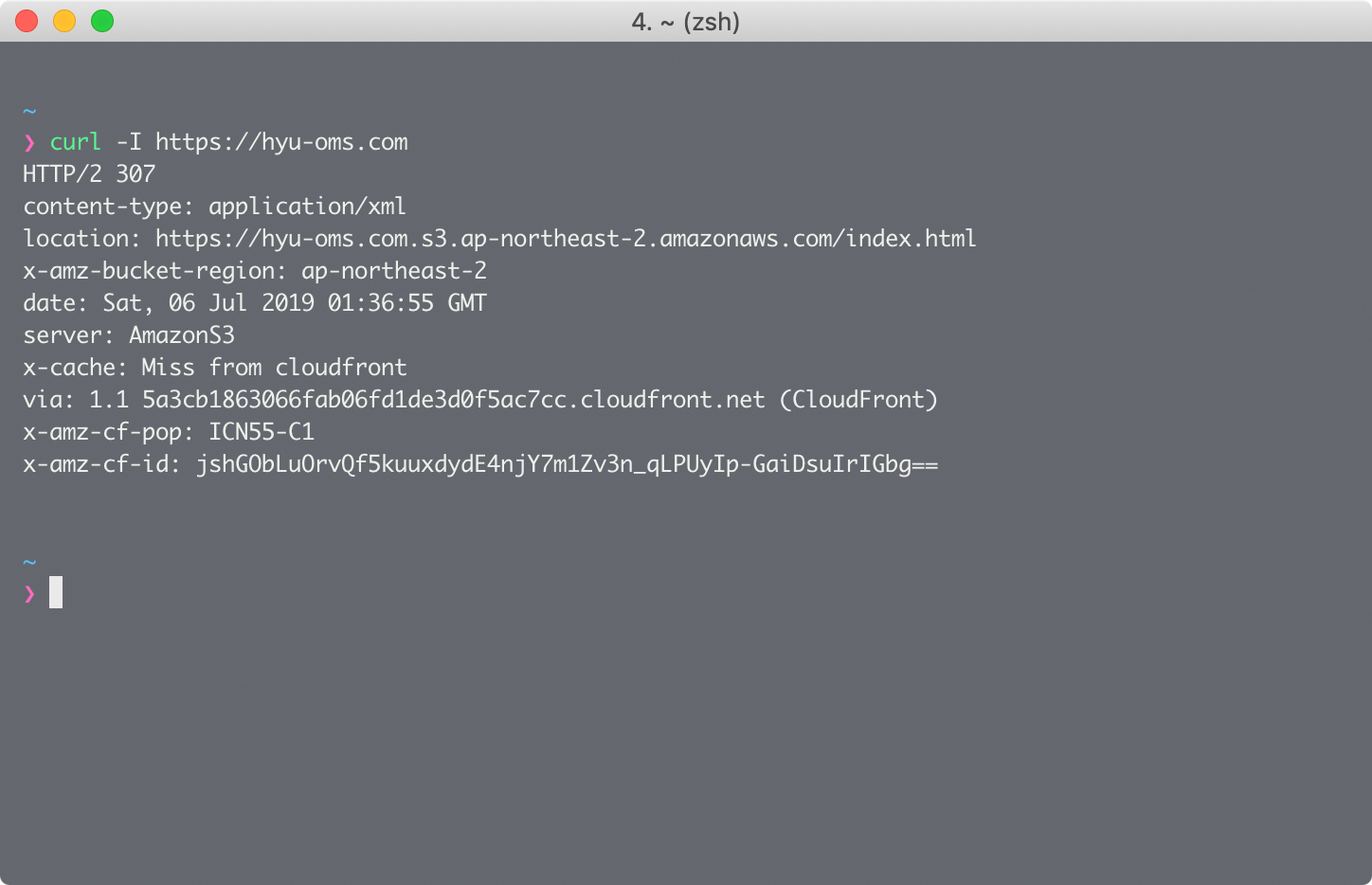Click the bottom pink prompt arrow

click(x=29, y=592)
